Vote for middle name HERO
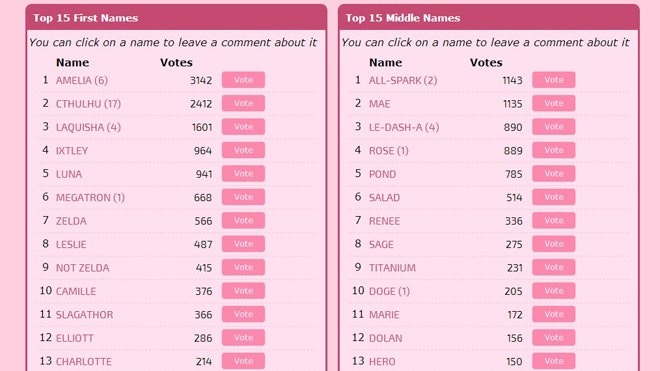This screenshot has width=660, height=371. tap(554, 361)
